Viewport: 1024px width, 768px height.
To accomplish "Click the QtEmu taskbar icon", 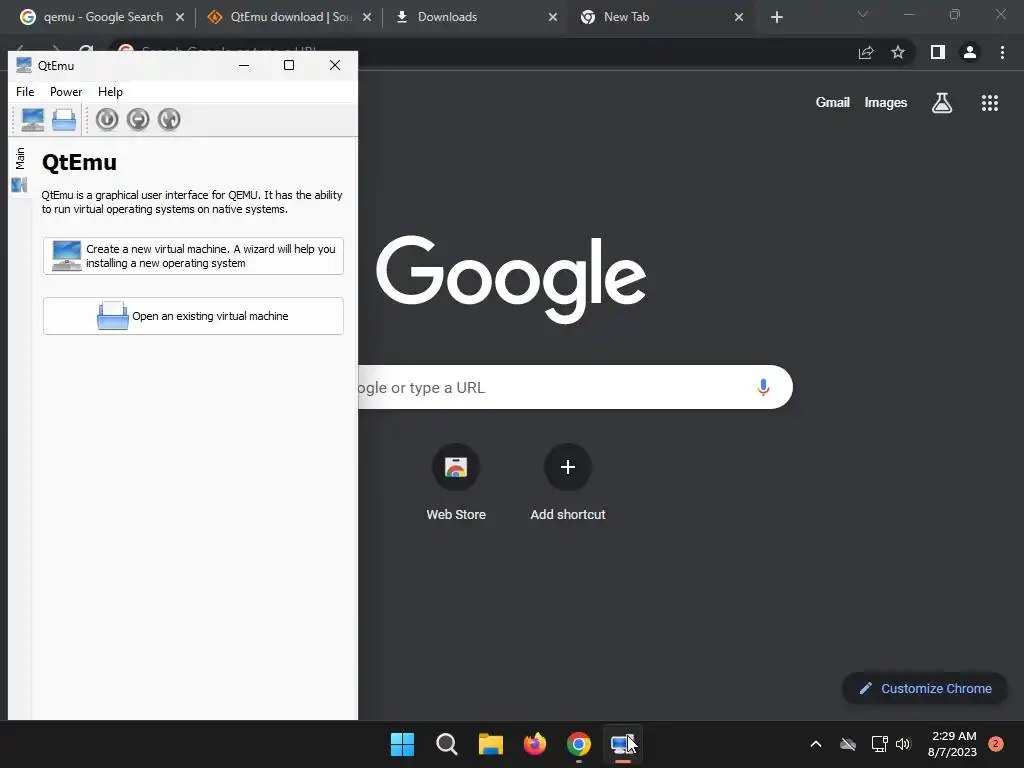I will pos(623,744).
